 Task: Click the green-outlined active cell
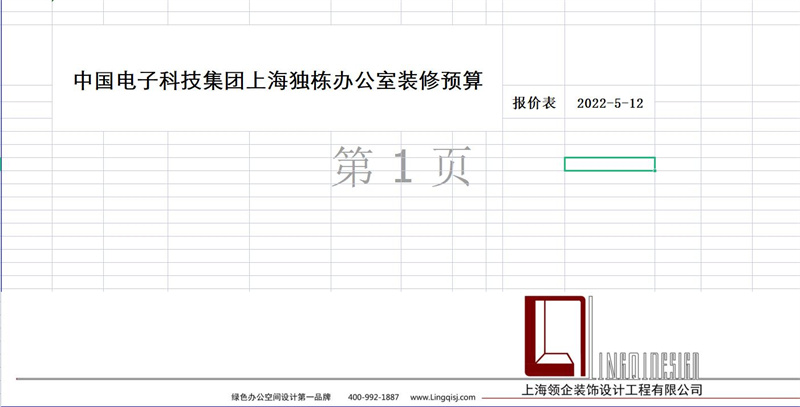609,164
